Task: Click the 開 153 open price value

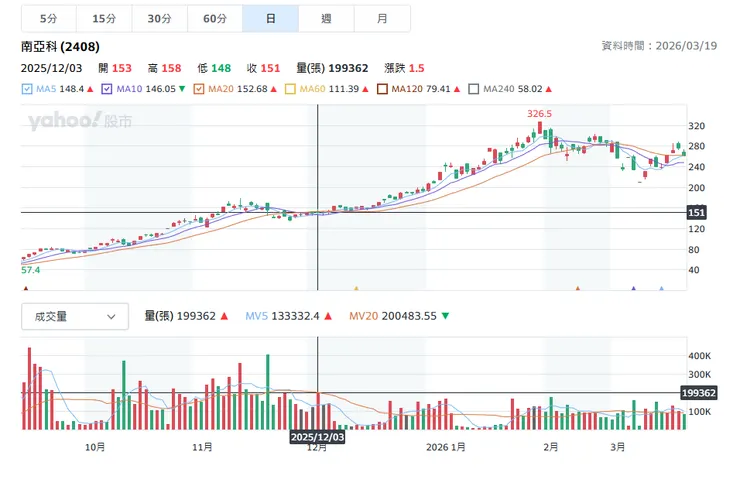Action: 115,68
